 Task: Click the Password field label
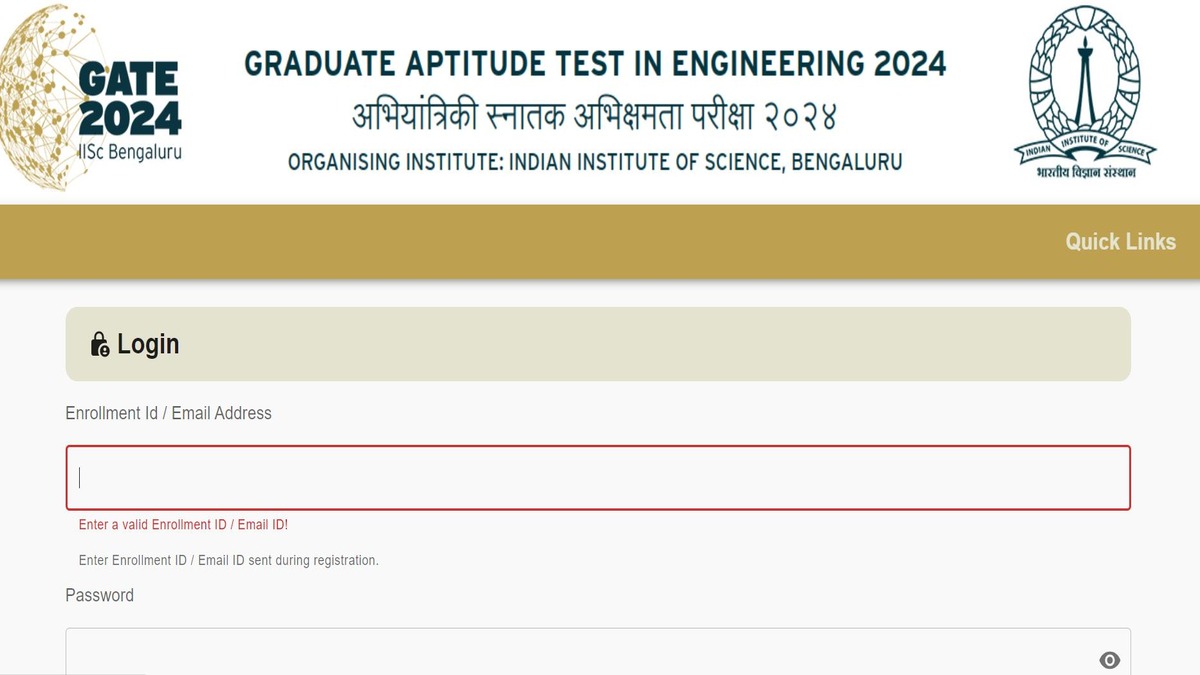tap(99, 595)
